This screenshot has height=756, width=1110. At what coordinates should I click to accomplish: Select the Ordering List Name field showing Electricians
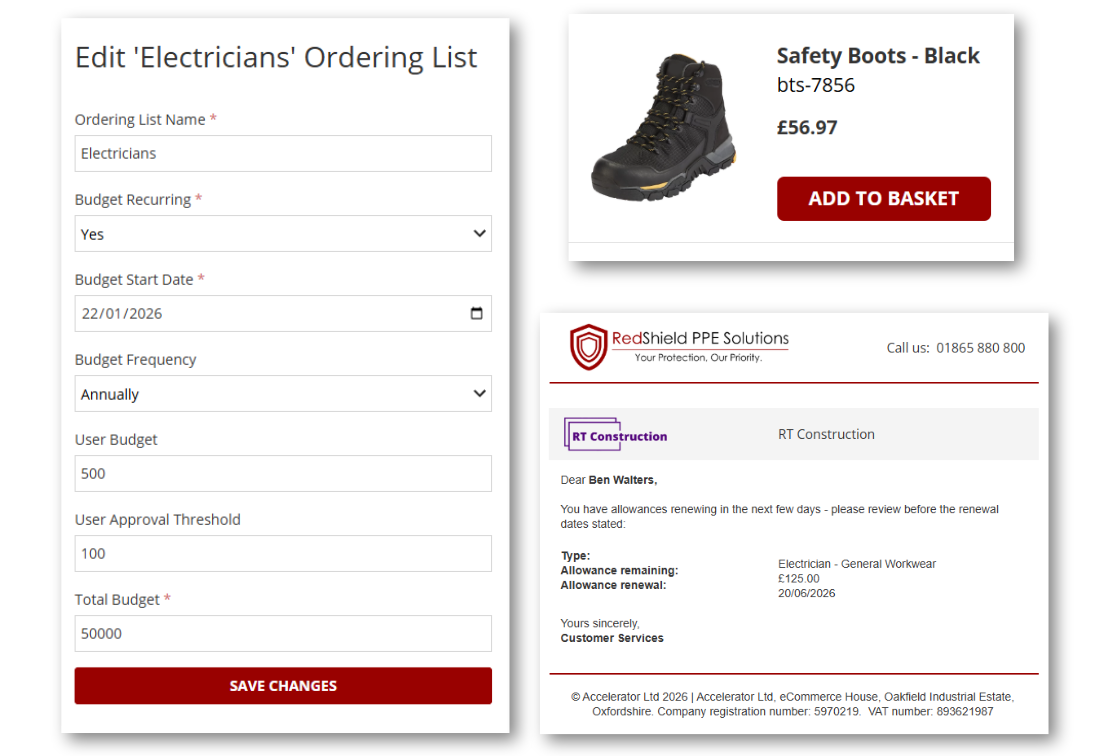[x=283, y=153]
